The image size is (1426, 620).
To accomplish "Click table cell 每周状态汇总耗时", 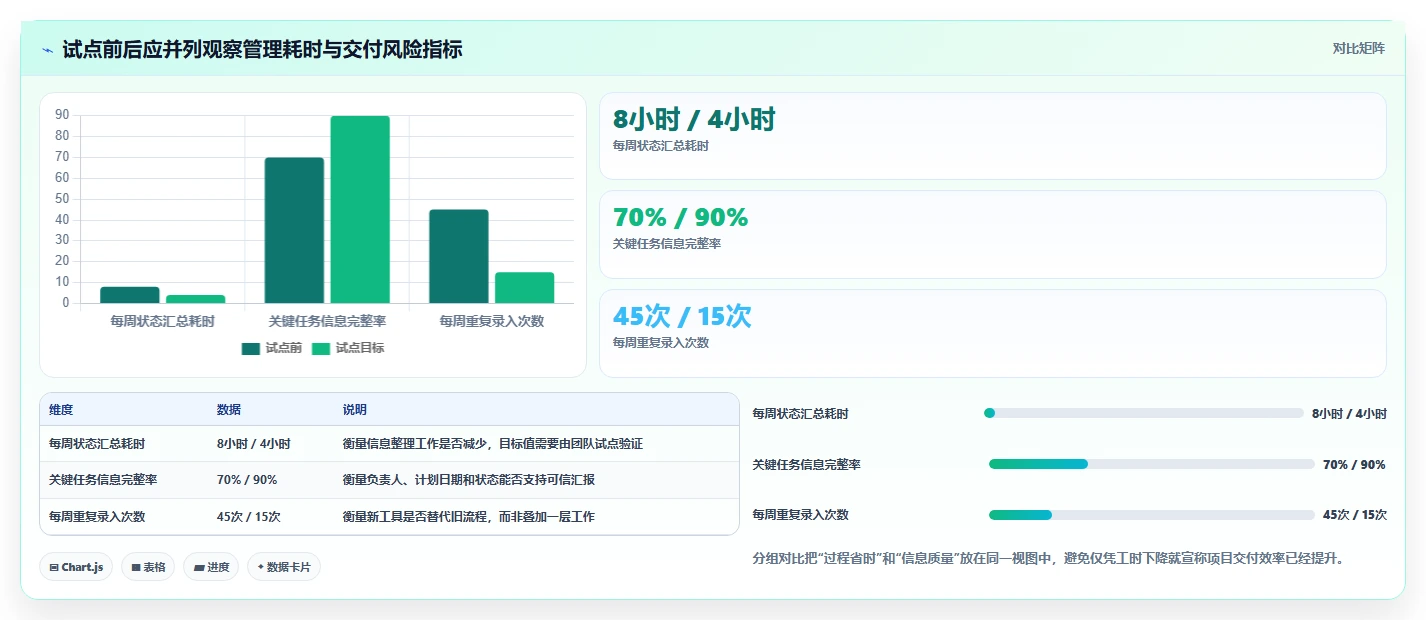I will 97,444.
